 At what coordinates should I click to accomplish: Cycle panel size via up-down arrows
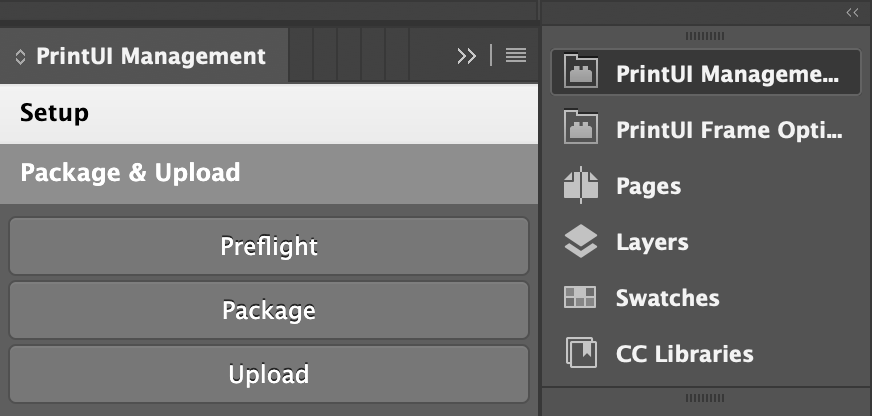20,57
